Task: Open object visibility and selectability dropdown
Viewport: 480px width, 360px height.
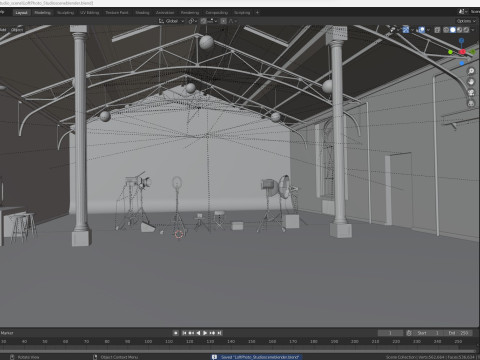Action: coord(394,30)
